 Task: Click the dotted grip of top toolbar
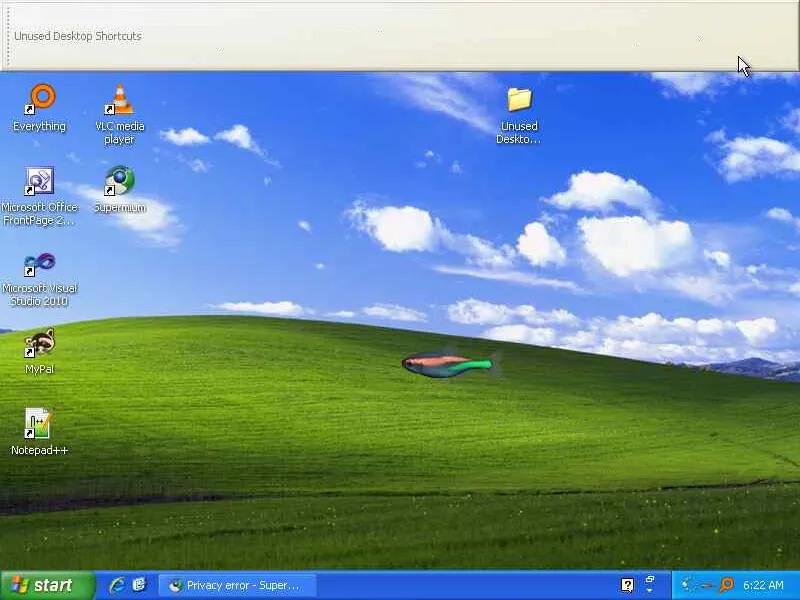click(x=7, y=36)
